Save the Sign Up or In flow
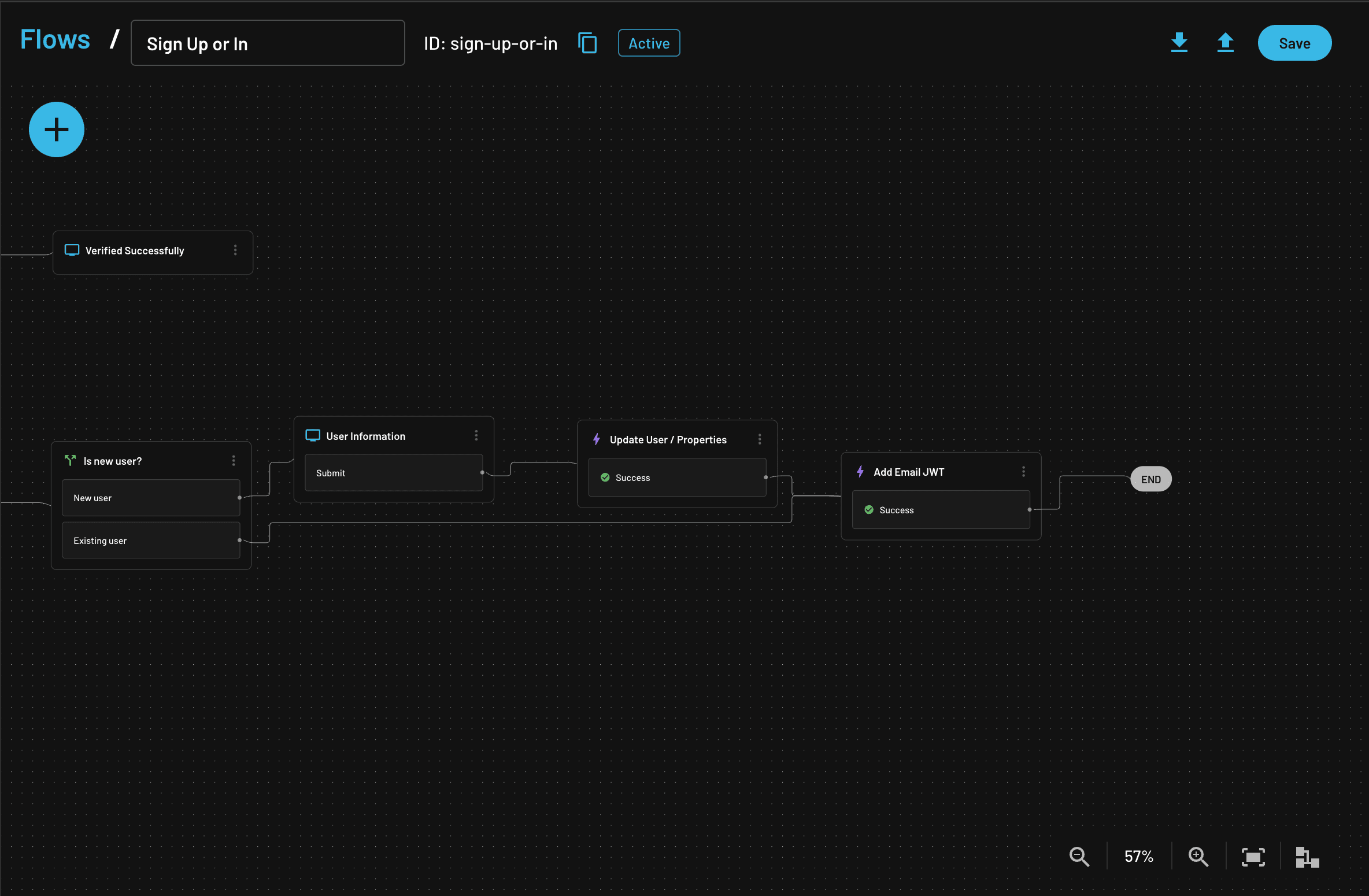The width and height of the screenshot is (1369, 896). 1294,43
